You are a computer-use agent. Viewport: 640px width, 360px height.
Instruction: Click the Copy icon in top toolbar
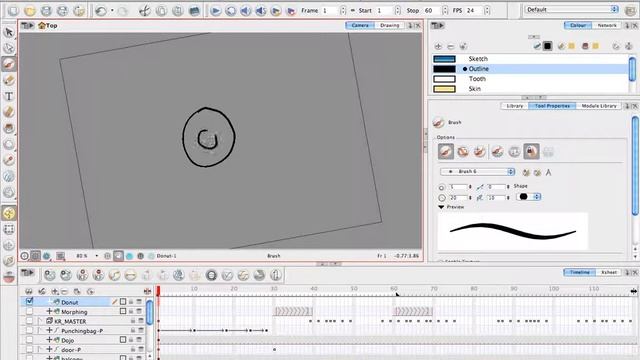[161, 11]
